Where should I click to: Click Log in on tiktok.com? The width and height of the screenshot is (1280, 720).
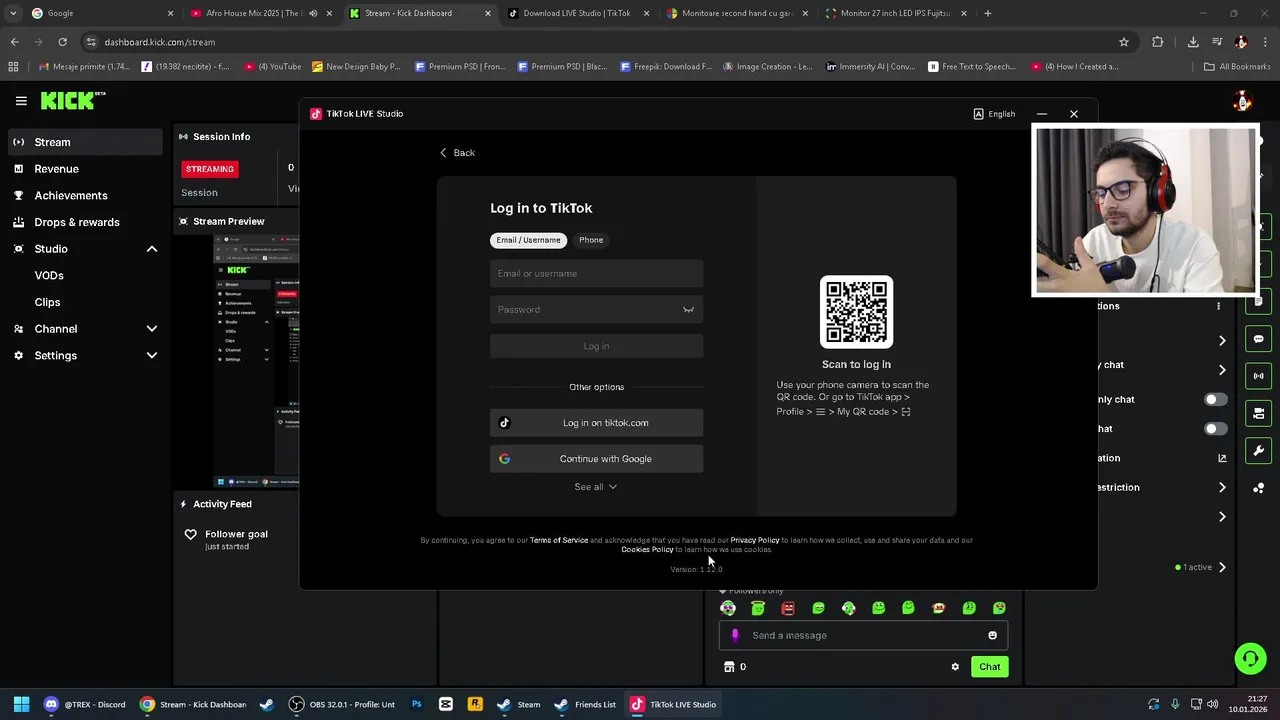point(596,423)
